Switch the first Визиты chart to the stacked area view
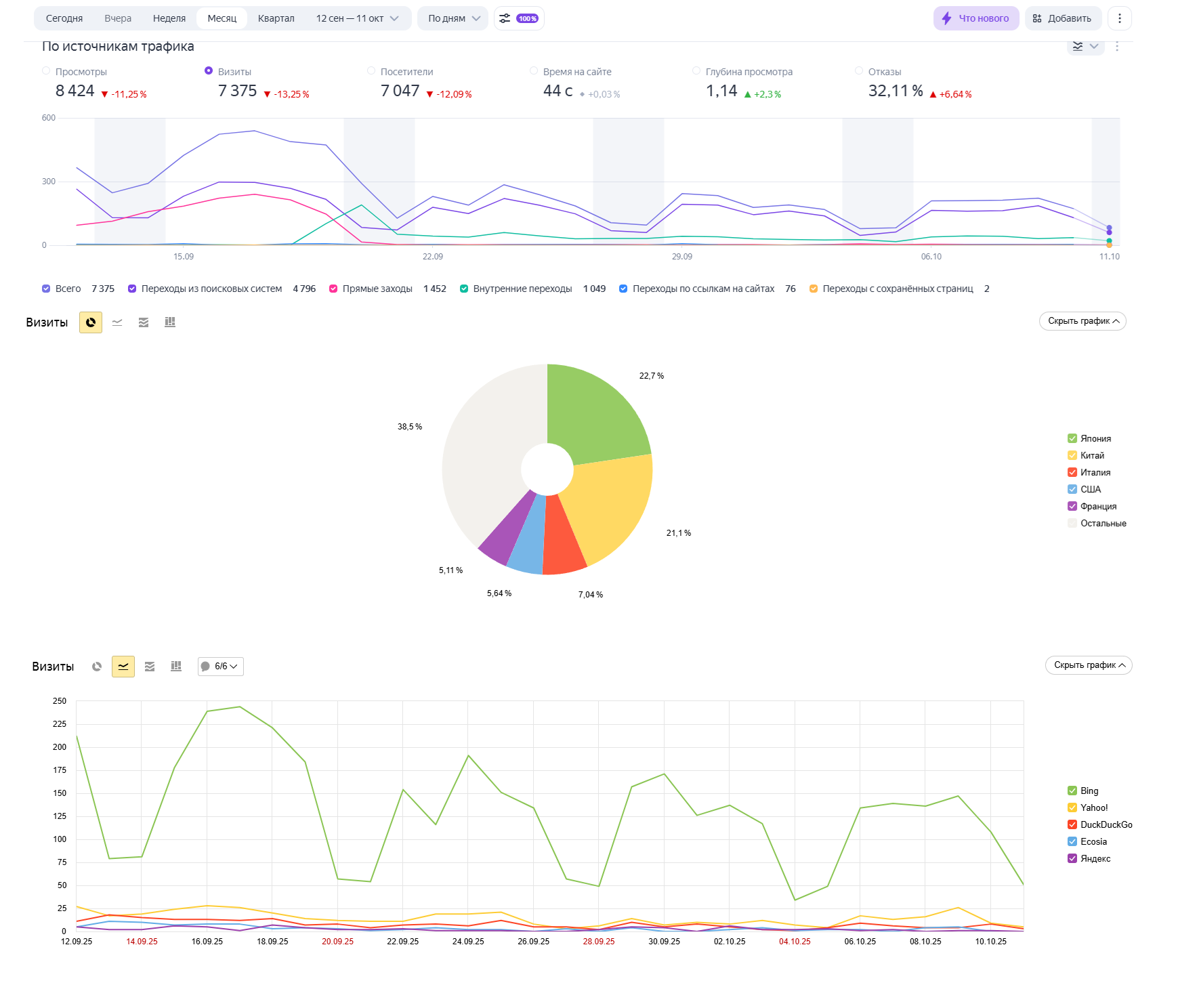 coord(144,322)
